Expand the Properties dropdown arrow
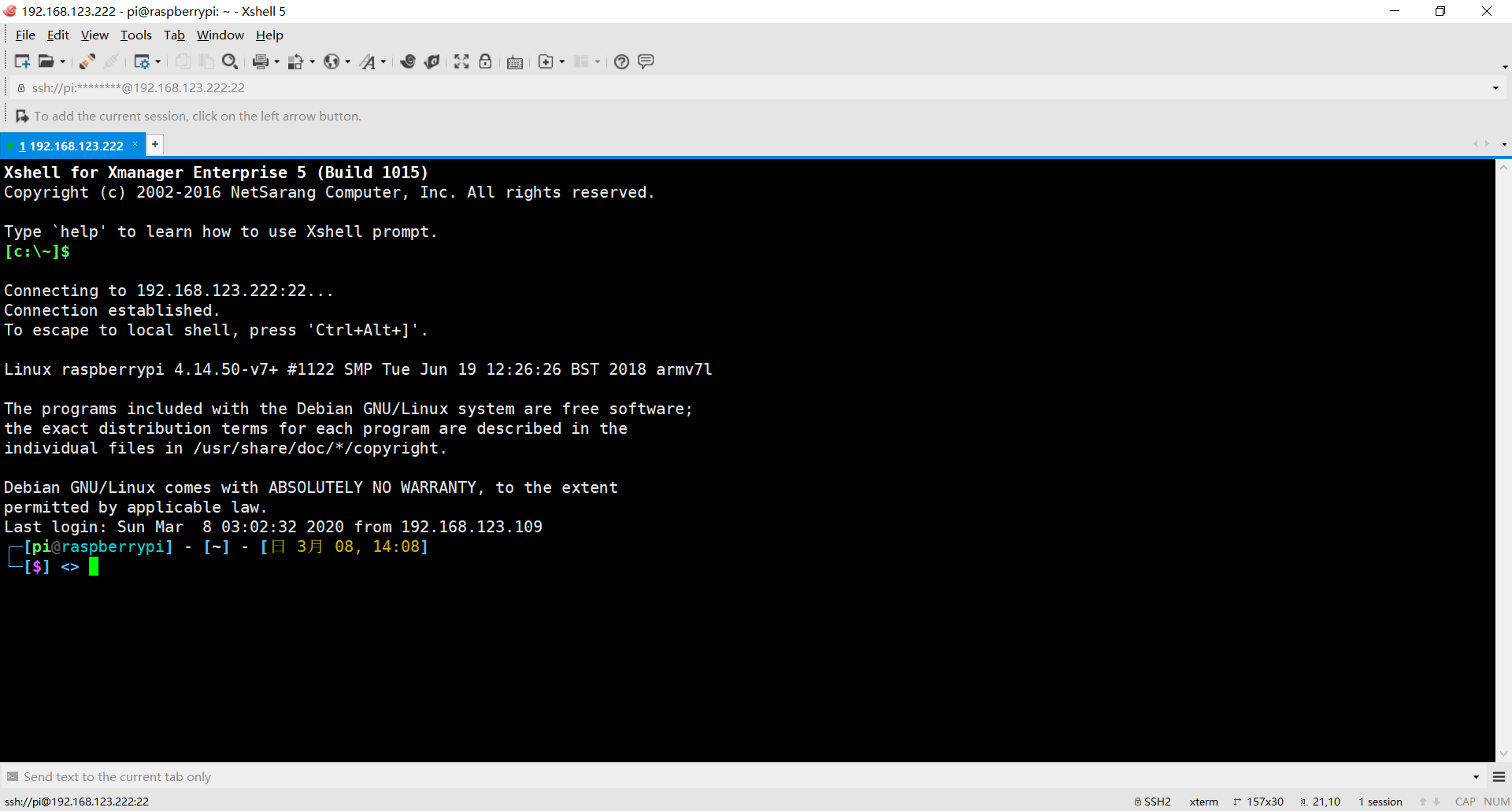Screen dimensions: 1512x811 click(x=158, y=61)
